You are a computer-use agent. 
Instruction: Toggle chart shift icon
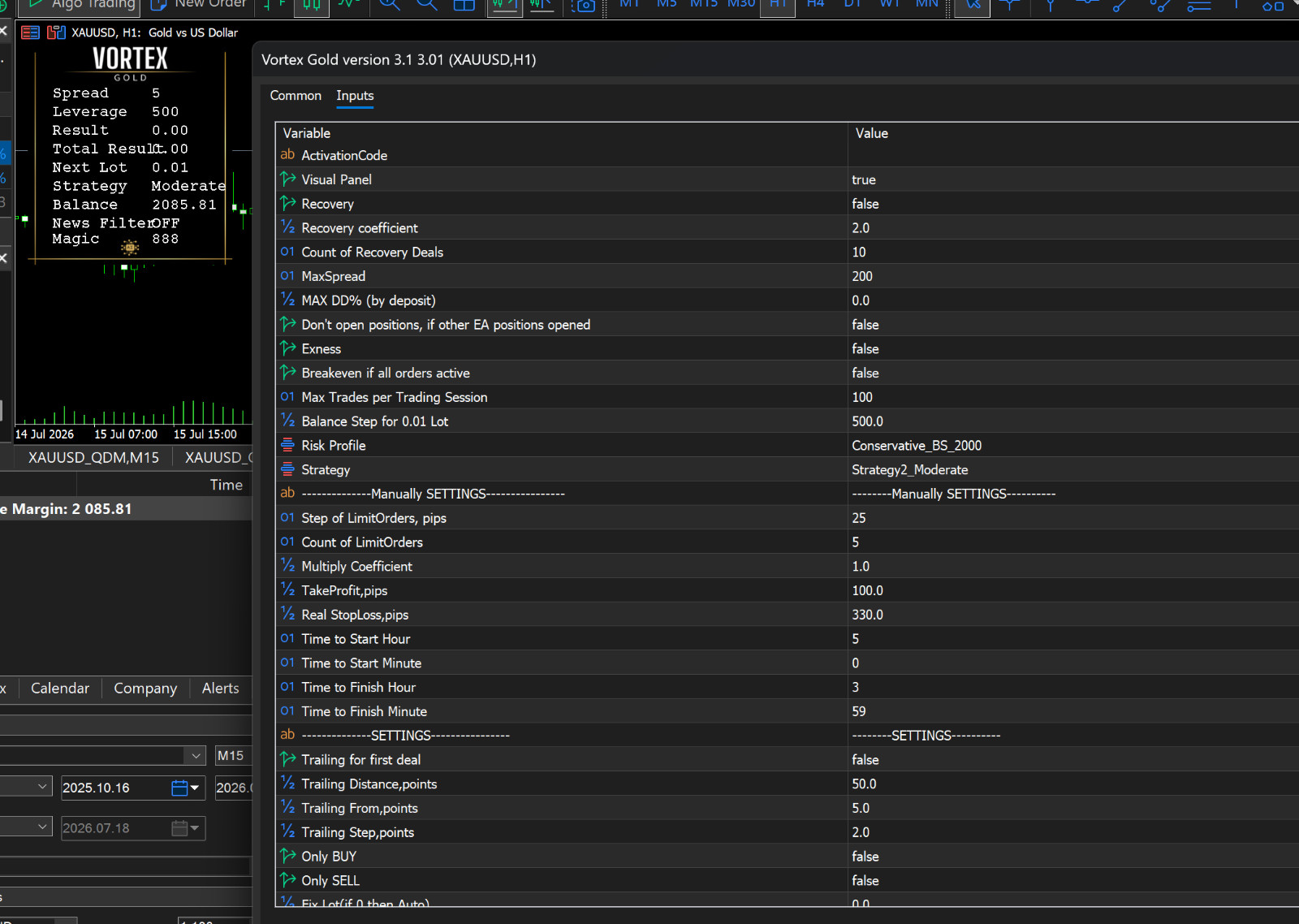542,5
